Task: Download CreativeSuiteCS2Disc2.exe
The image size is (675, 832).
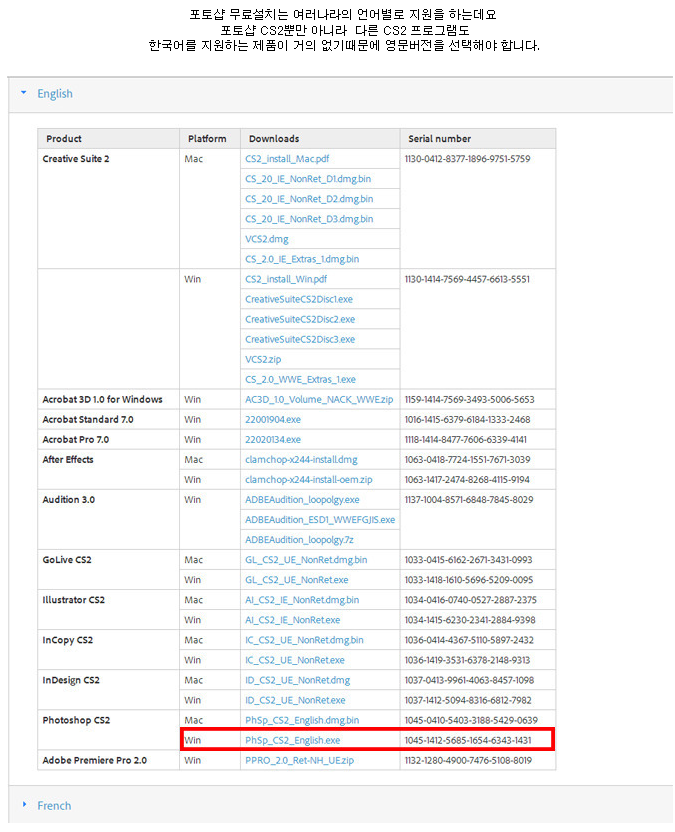Action: point(300,319)
